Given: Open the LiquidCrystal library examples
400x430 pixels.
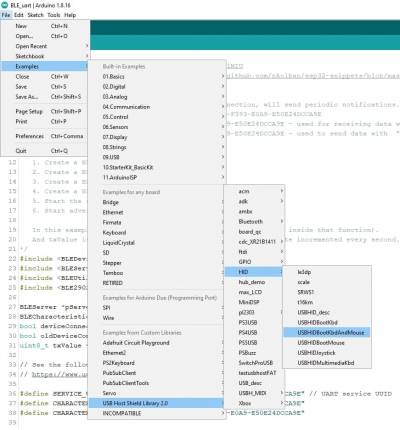Looking at the screenshot, I should pyautogui.click(x=156, y=243).
